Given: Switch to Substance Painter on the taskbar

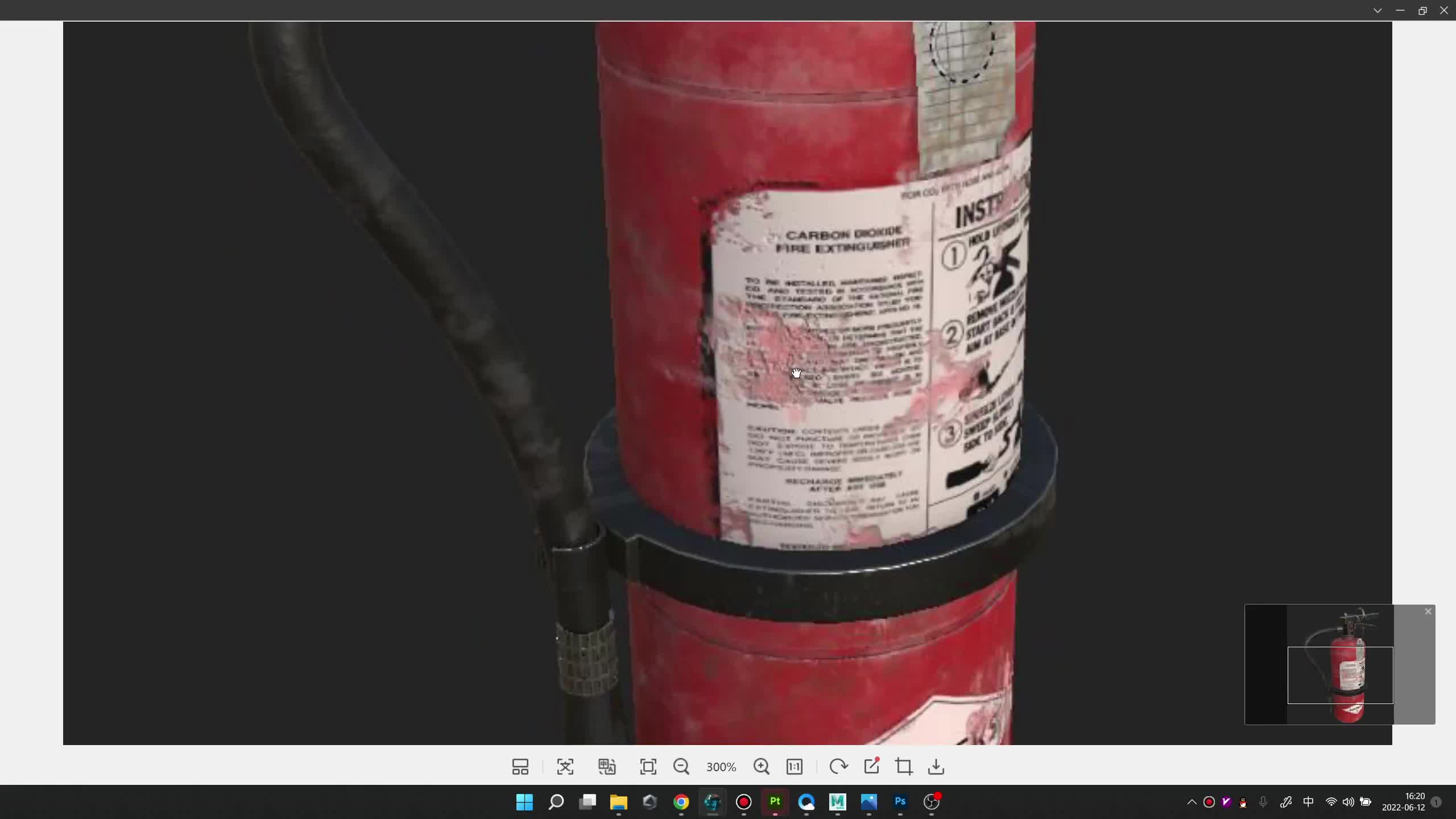Looking at the screenshot, I should coord(775,802).
